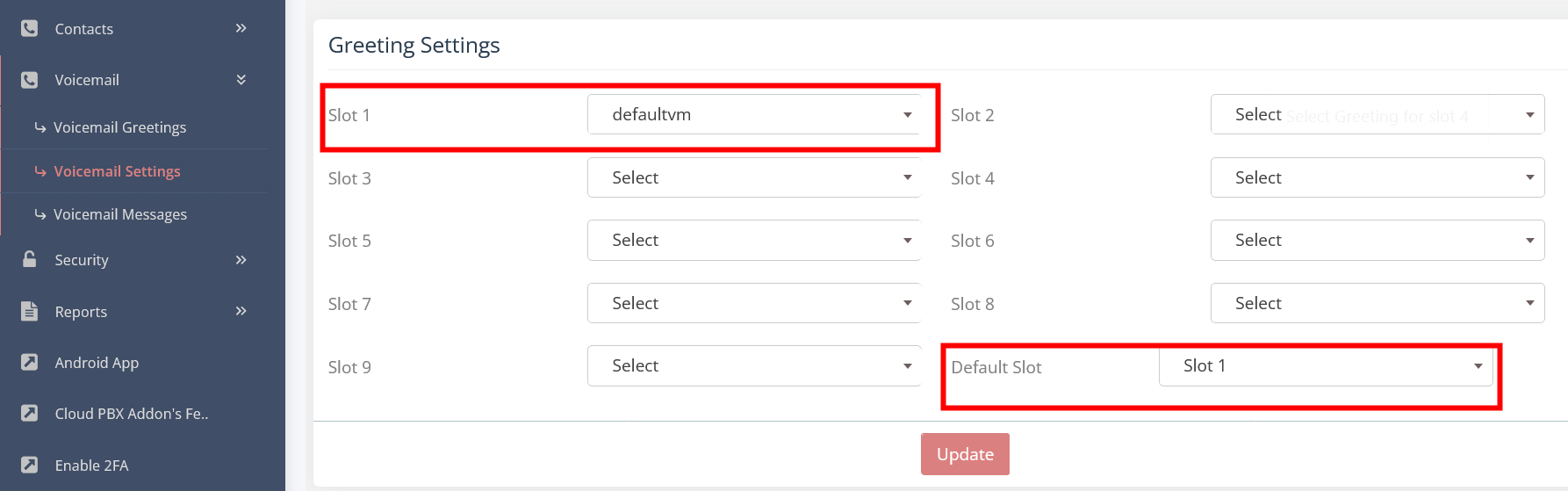
Task: Collapse the Voicemail menu chevron
Action: 241,80
